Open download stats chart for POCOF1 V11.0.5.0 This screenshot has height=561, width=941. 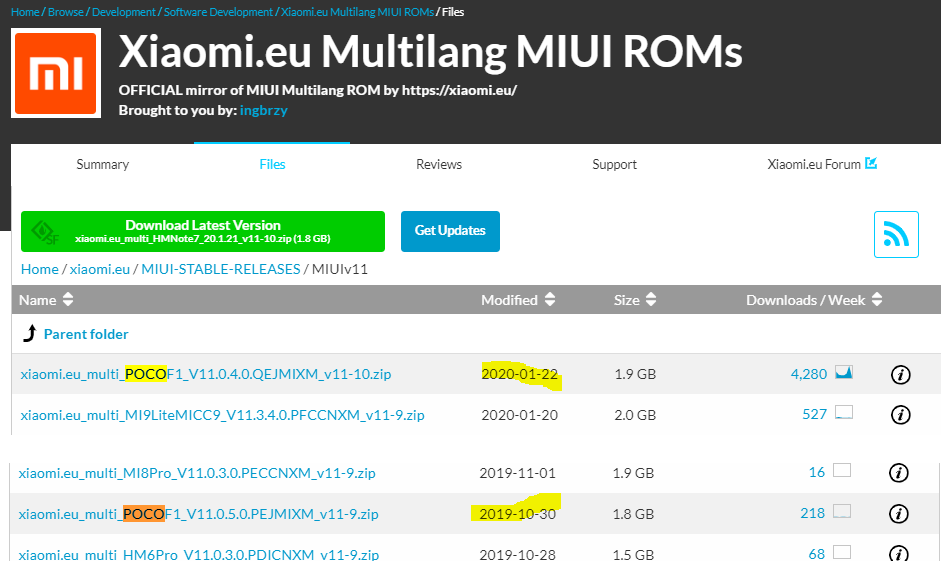[842, 511]
